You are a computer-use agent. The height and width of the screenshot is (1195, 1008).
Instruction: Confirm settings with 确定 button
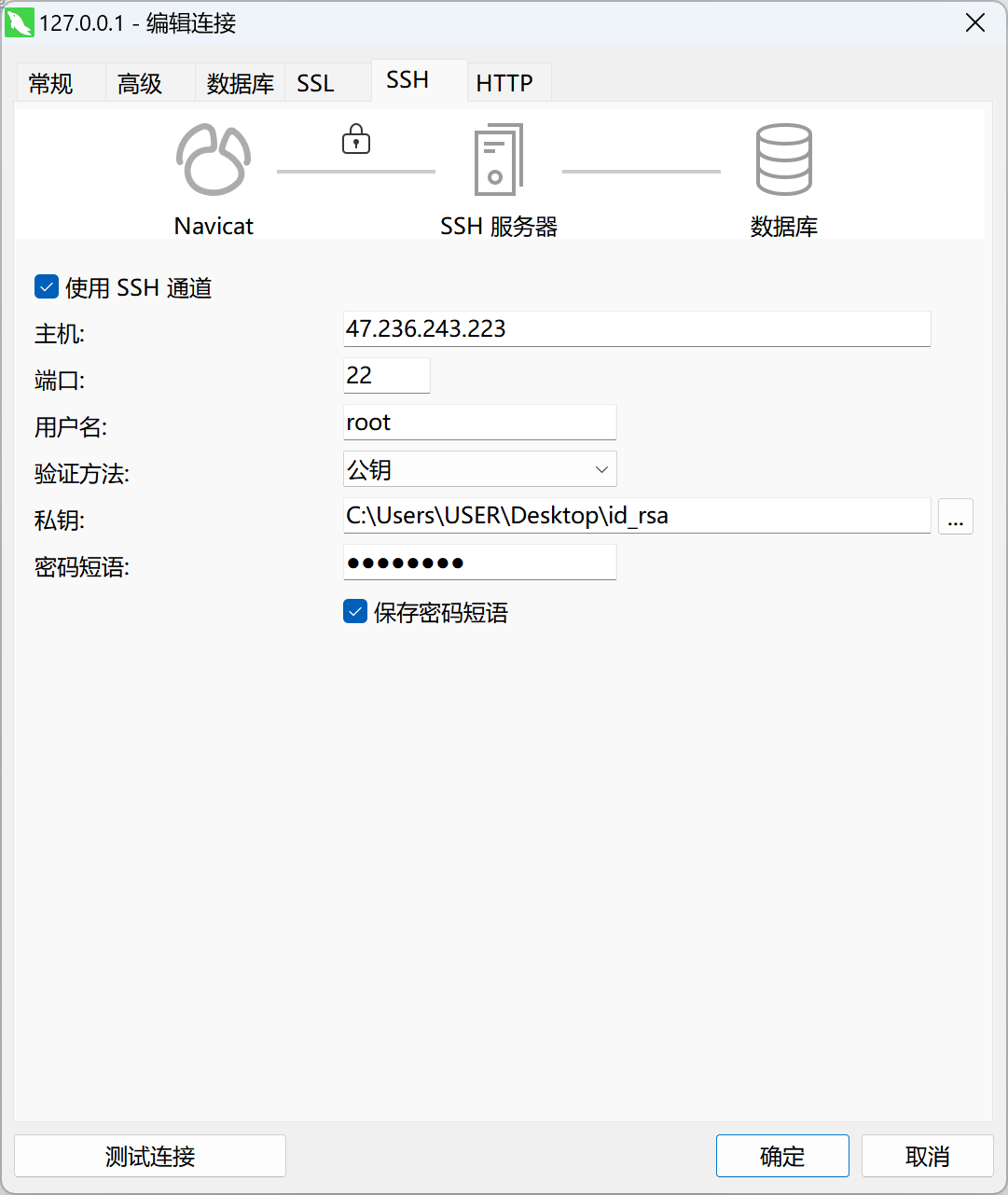[781, 1156]
